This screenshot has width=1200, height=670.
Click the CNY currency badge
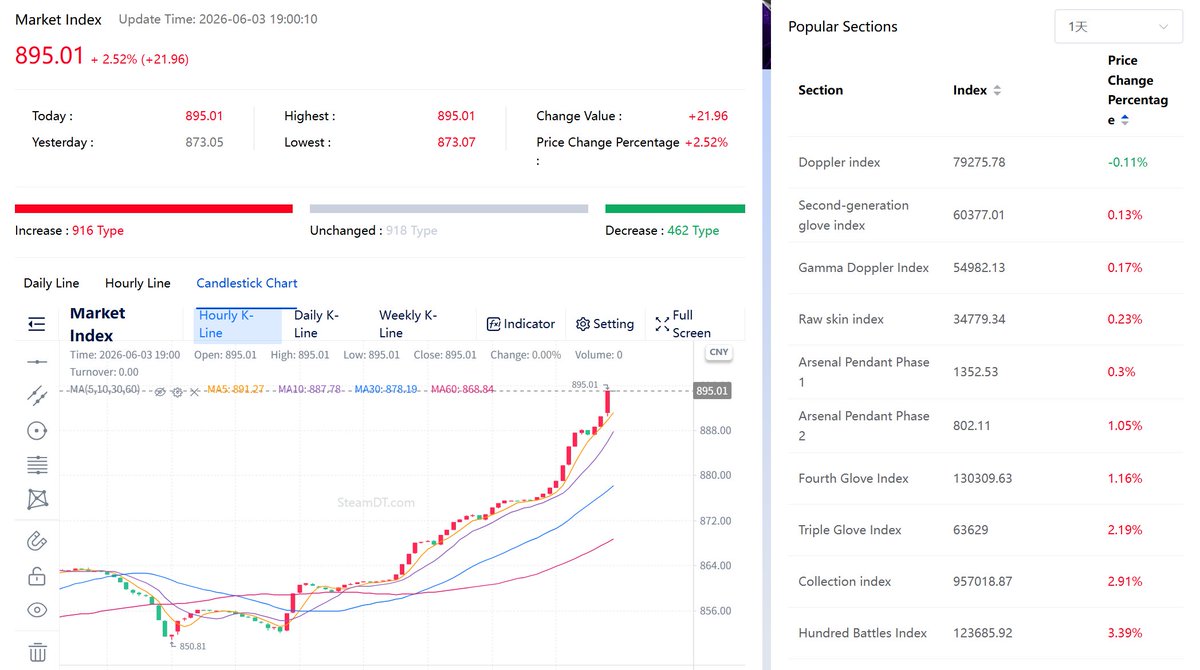tap(718, 352)
